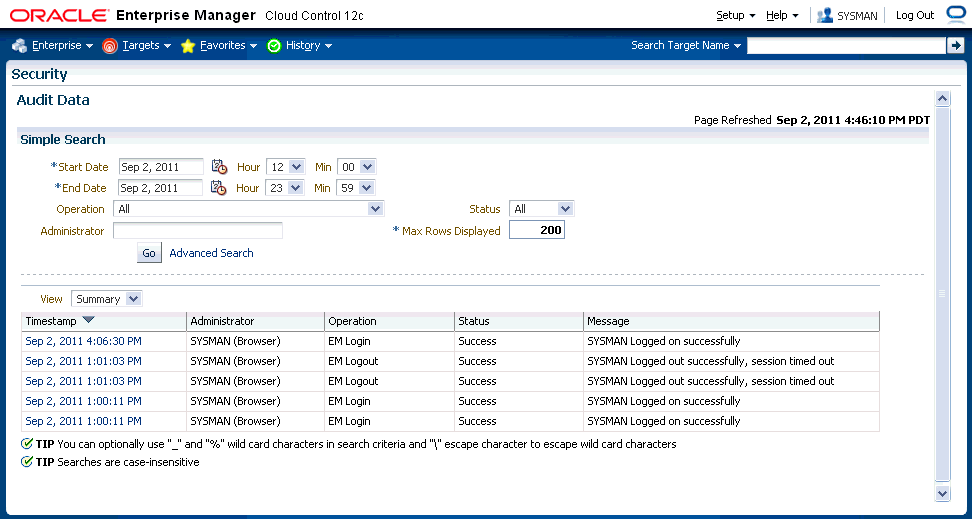This screenshot has width=972, height=519.
Task: Open the History menu
Action: pos(309,45)
